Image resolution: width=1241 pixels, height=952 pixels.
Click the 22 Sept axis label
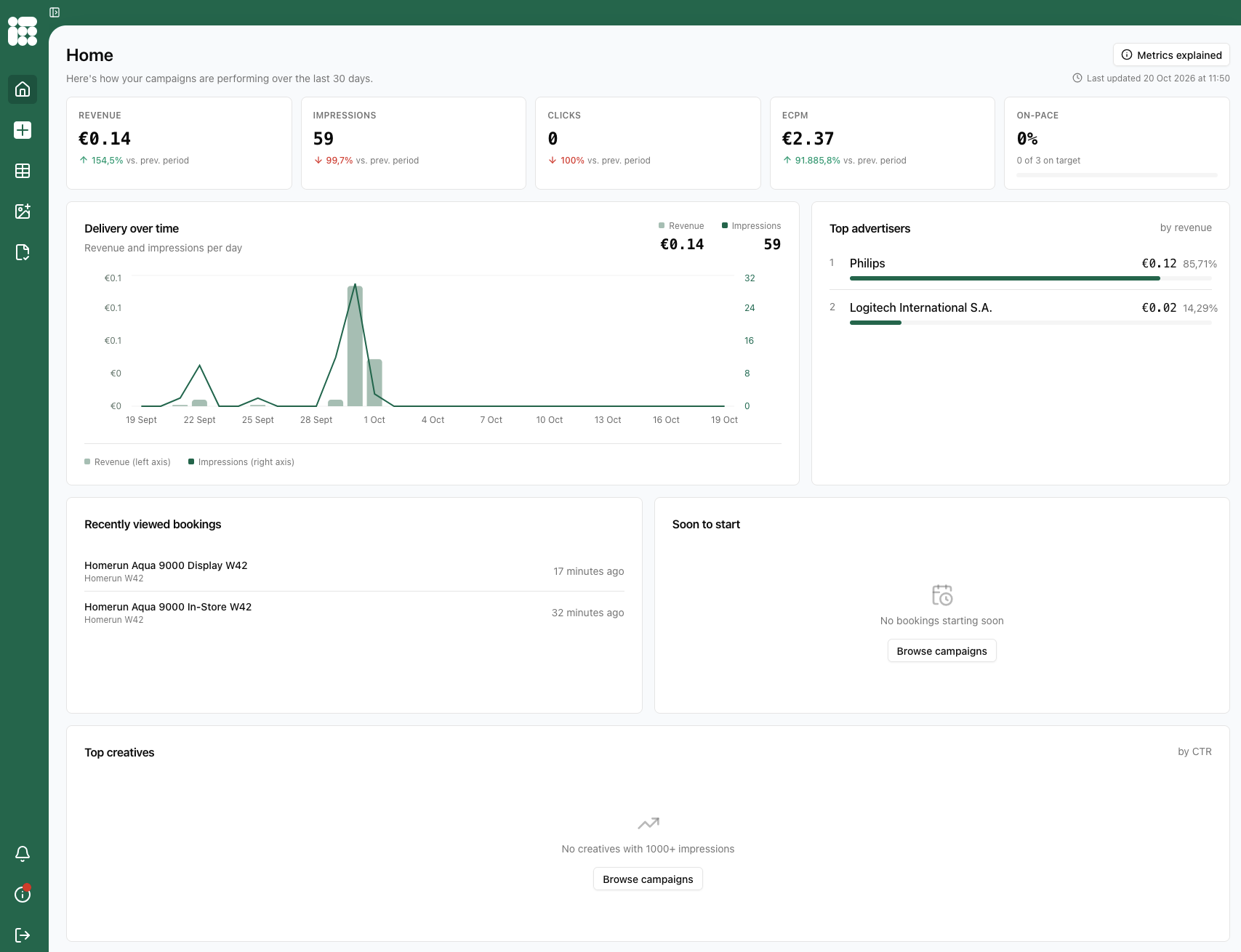coord(199,420)
